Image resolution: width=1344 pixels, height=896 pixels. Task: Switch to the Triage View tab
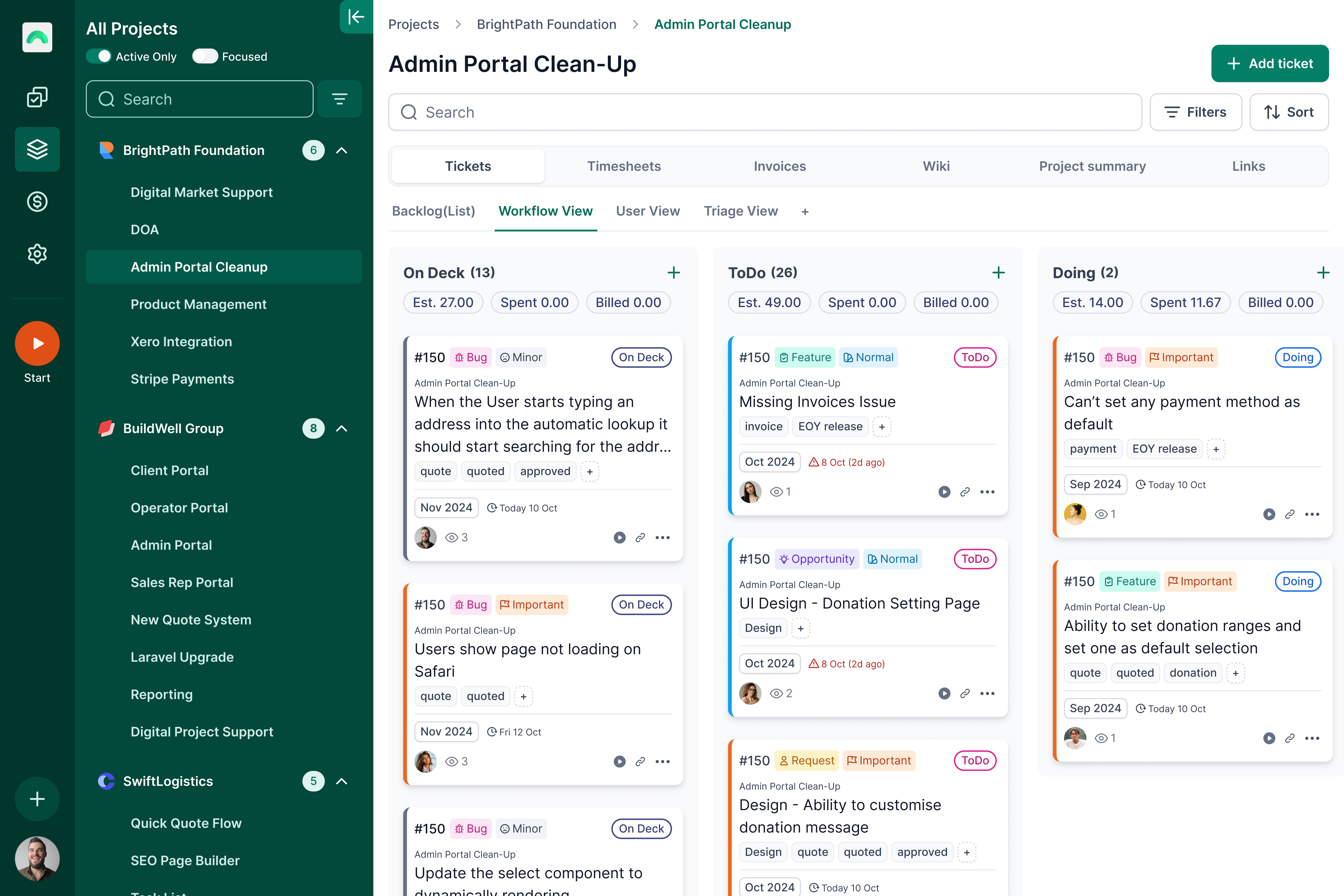741,211
